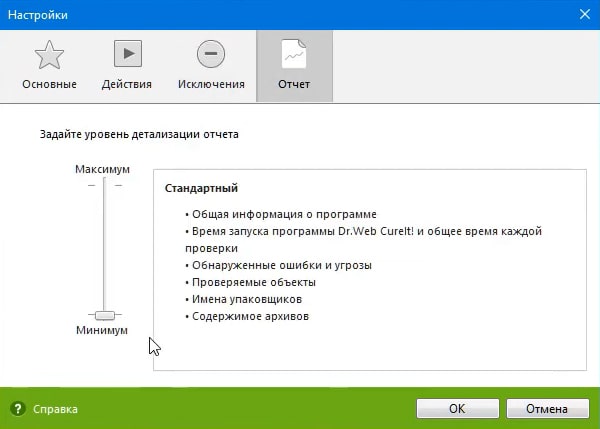Click the Минимум label below the slider
Screen dimensions: 600x429
click(x=102, y=331)
